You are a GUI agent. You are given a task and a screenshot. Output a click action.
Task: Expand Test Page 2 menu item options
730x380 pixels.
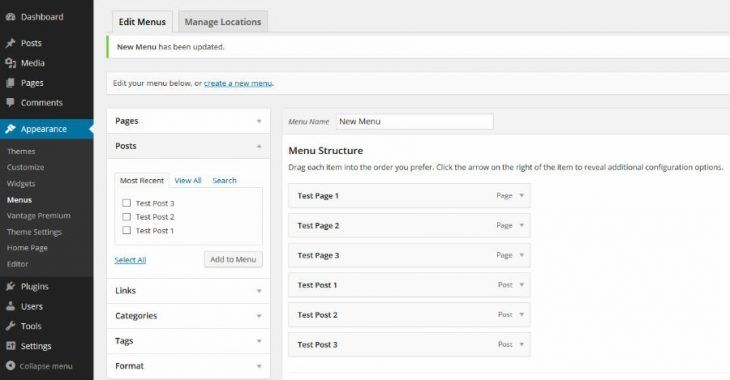(521, 225)
